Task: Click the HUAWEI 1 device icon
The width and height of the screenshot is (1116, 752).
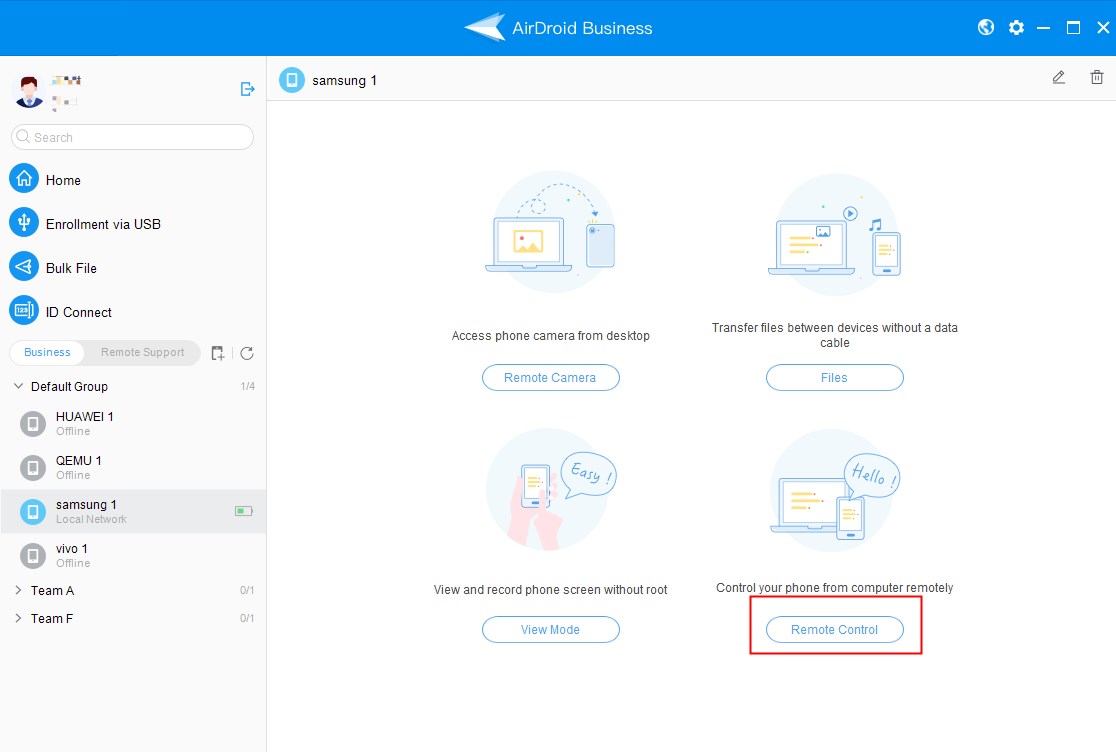Action: point(33,424)
